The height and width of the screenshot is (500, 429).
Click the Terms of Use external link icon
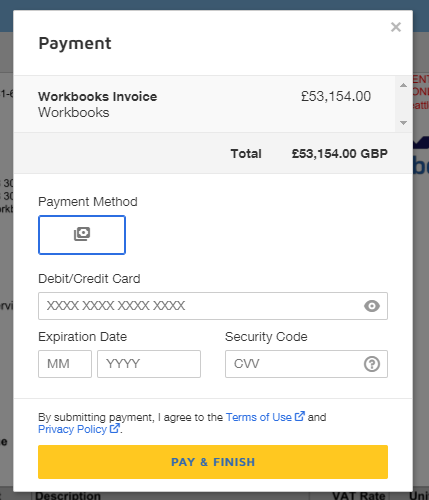(x=299, y=416)
